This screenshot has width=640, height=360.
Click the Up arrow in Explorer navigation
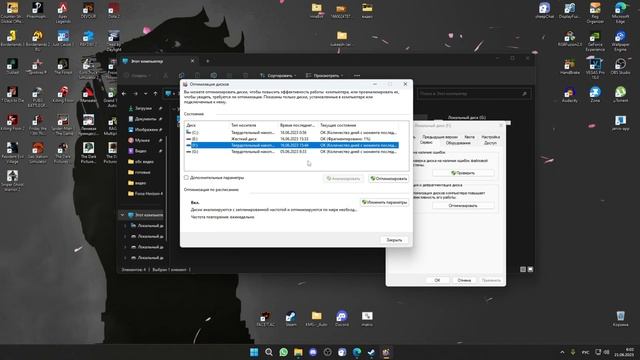point(155,93)
